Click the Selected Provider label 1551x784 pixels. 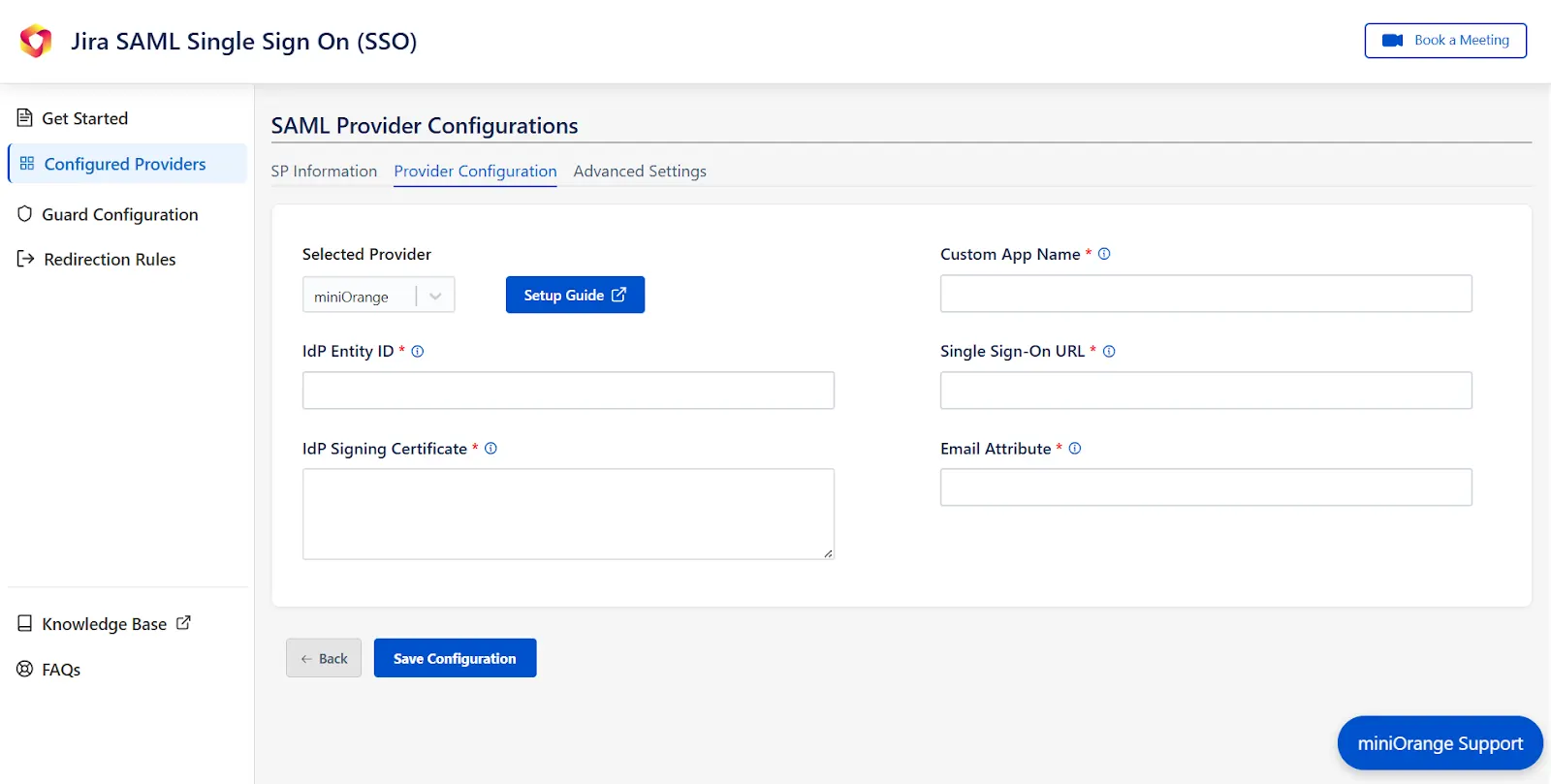point(366,254)
